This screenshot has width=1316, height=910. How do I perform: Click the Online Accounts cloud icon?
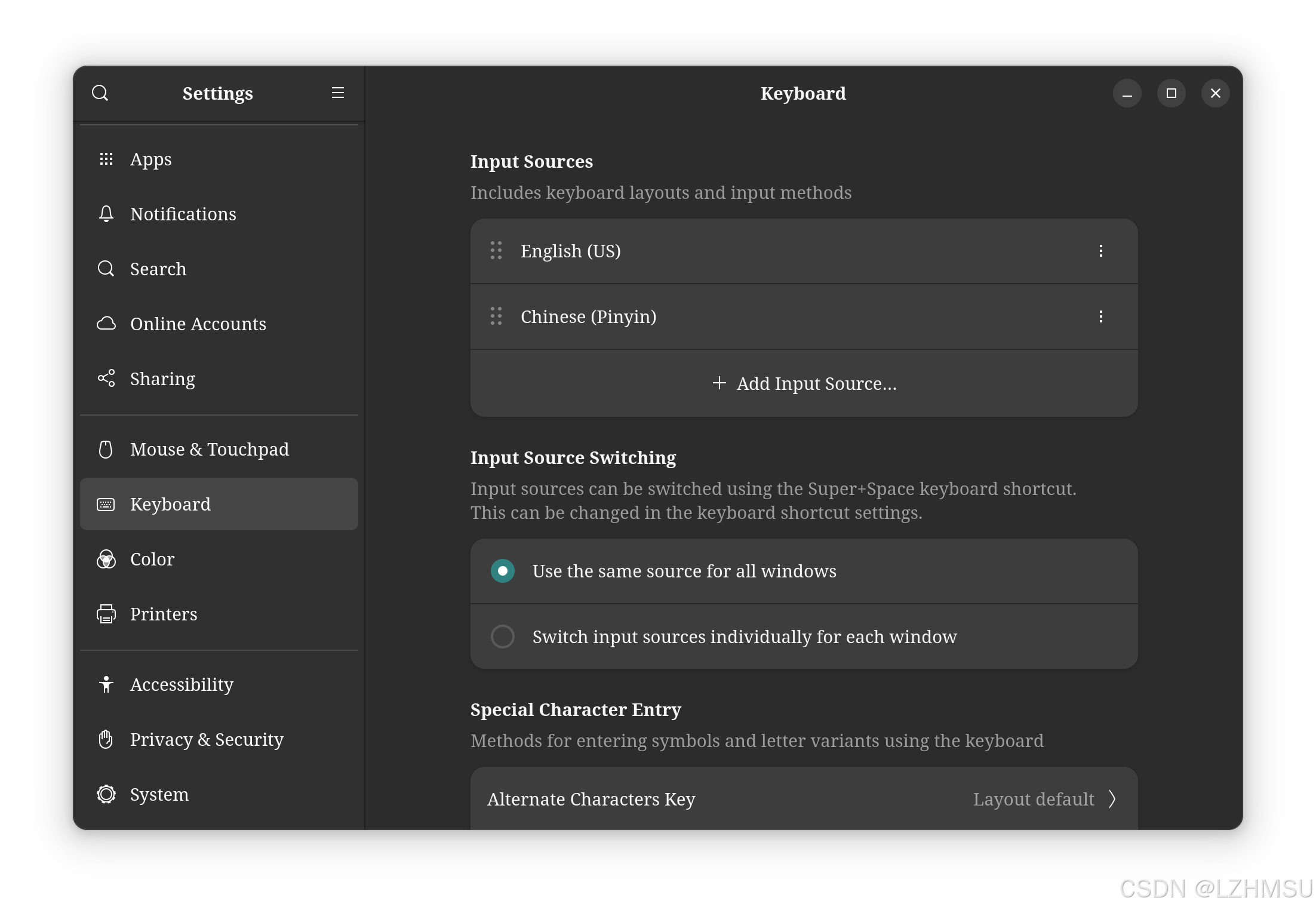coord(106,324)
